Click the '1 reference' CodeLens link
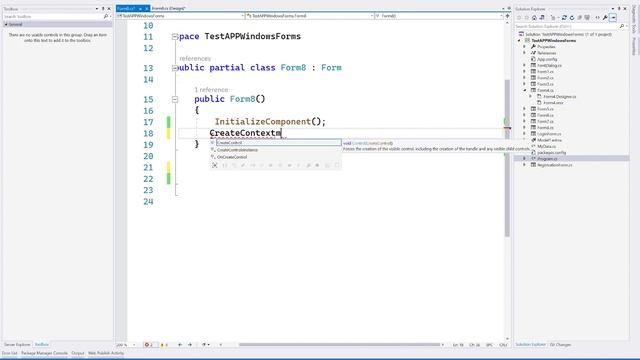This screenshot has height=360, width=640. (x=211, y=90)
